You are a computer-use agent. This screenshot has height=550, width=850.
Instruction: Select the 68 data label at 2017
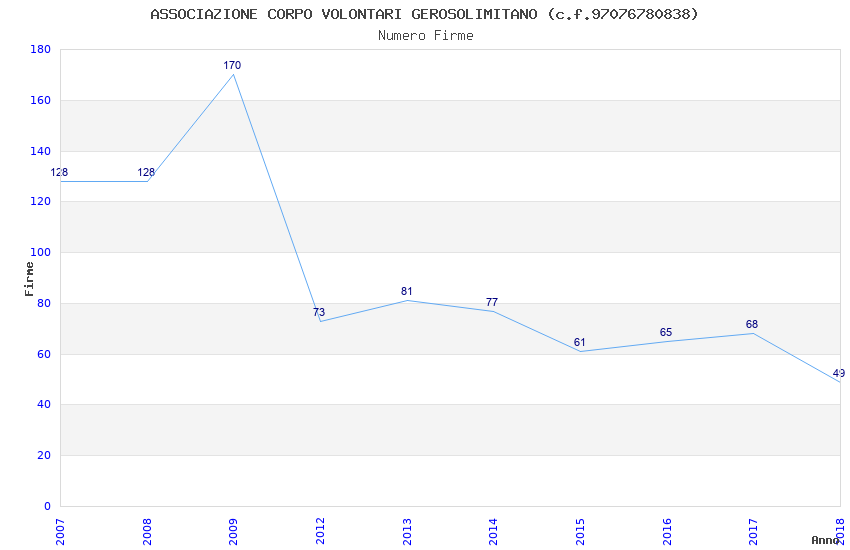(752, 324)
